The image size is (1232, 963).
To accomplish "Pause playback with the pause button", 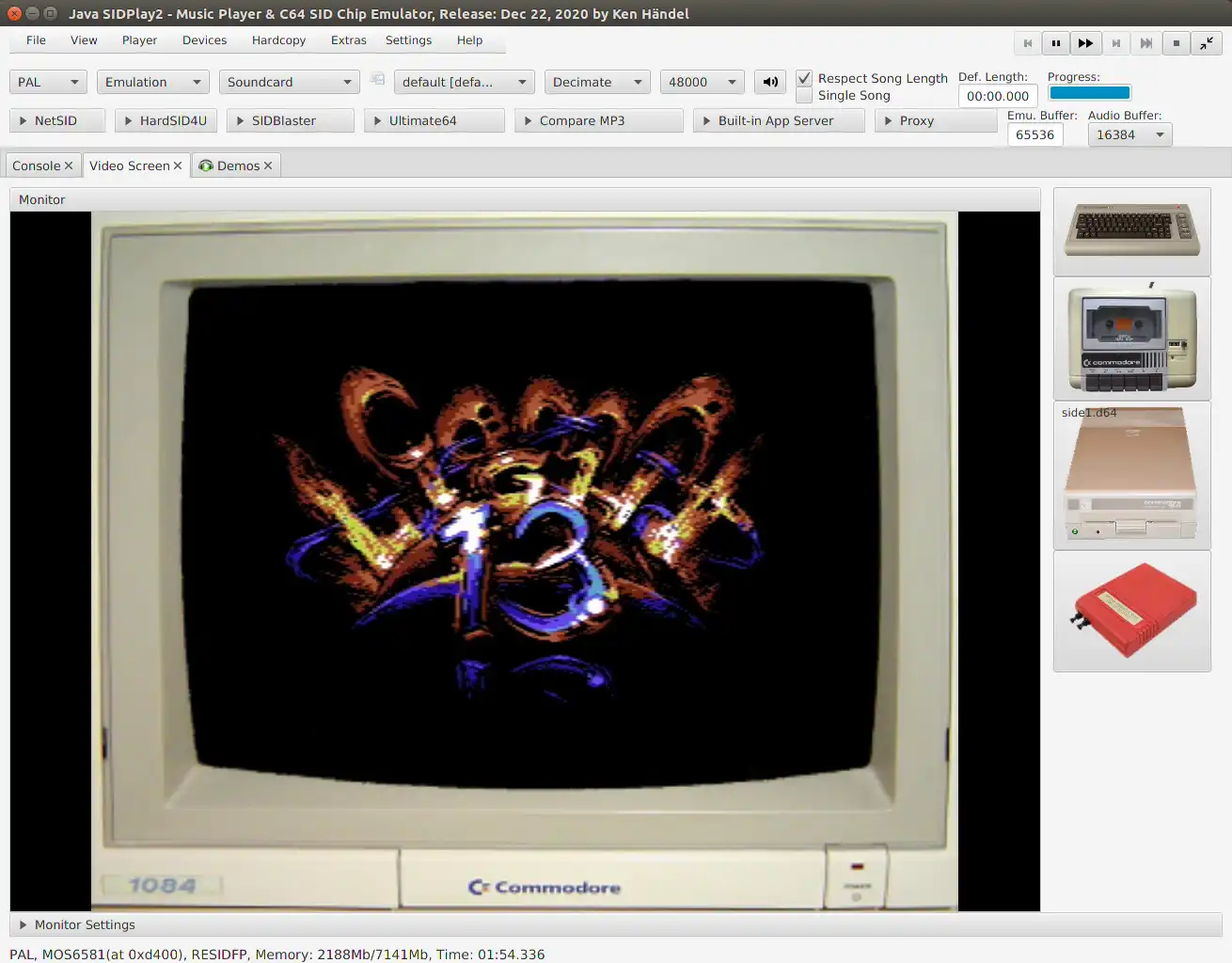I will [1056, 43].
